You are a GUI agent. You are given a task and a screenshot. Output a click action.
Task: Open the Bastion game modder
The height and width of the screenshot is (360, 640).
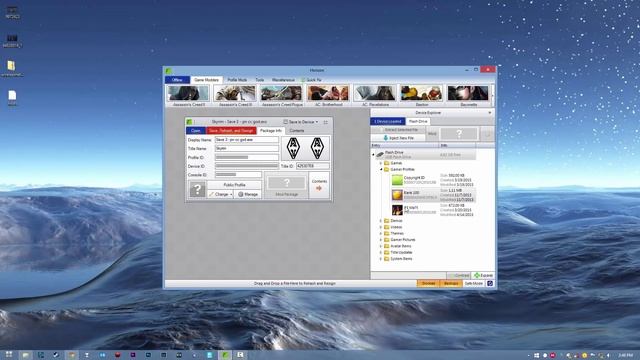pyautogui.click(x=422, y=96)
